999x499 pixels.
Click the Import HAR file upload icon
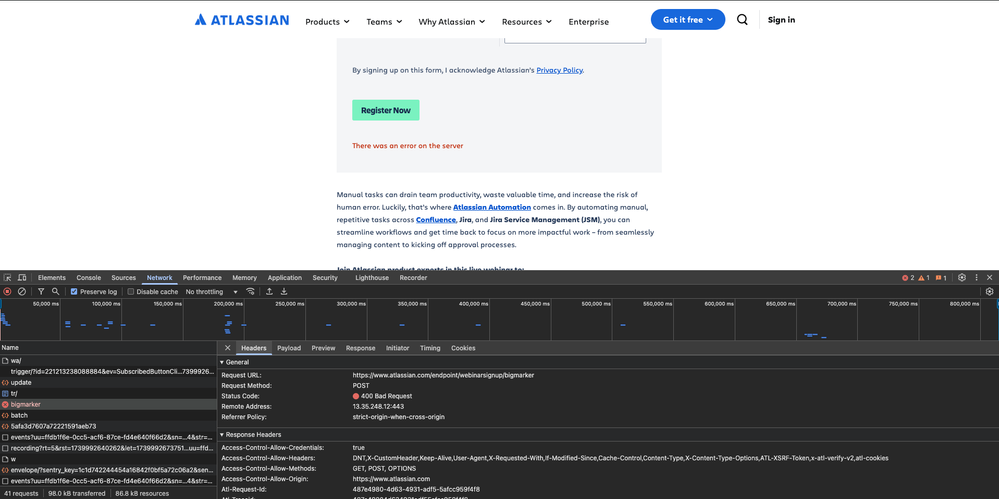270,291
